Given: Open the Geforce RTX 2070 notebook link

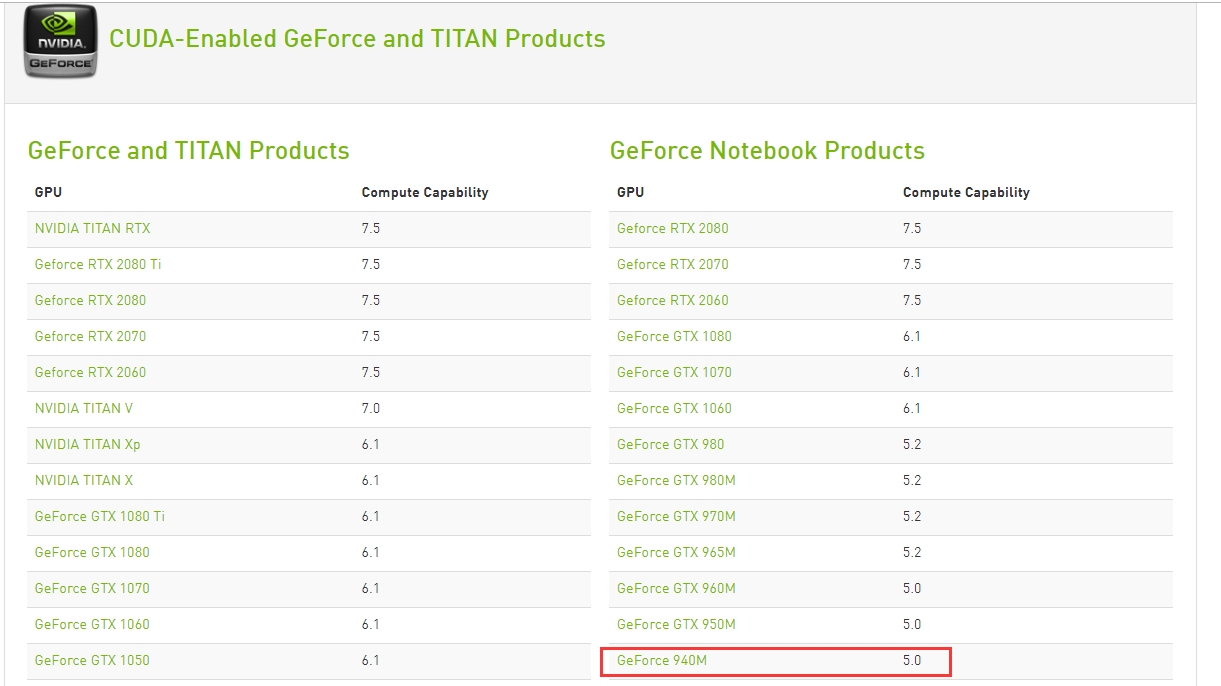Looking at the screenshot, I should (672, 264).
